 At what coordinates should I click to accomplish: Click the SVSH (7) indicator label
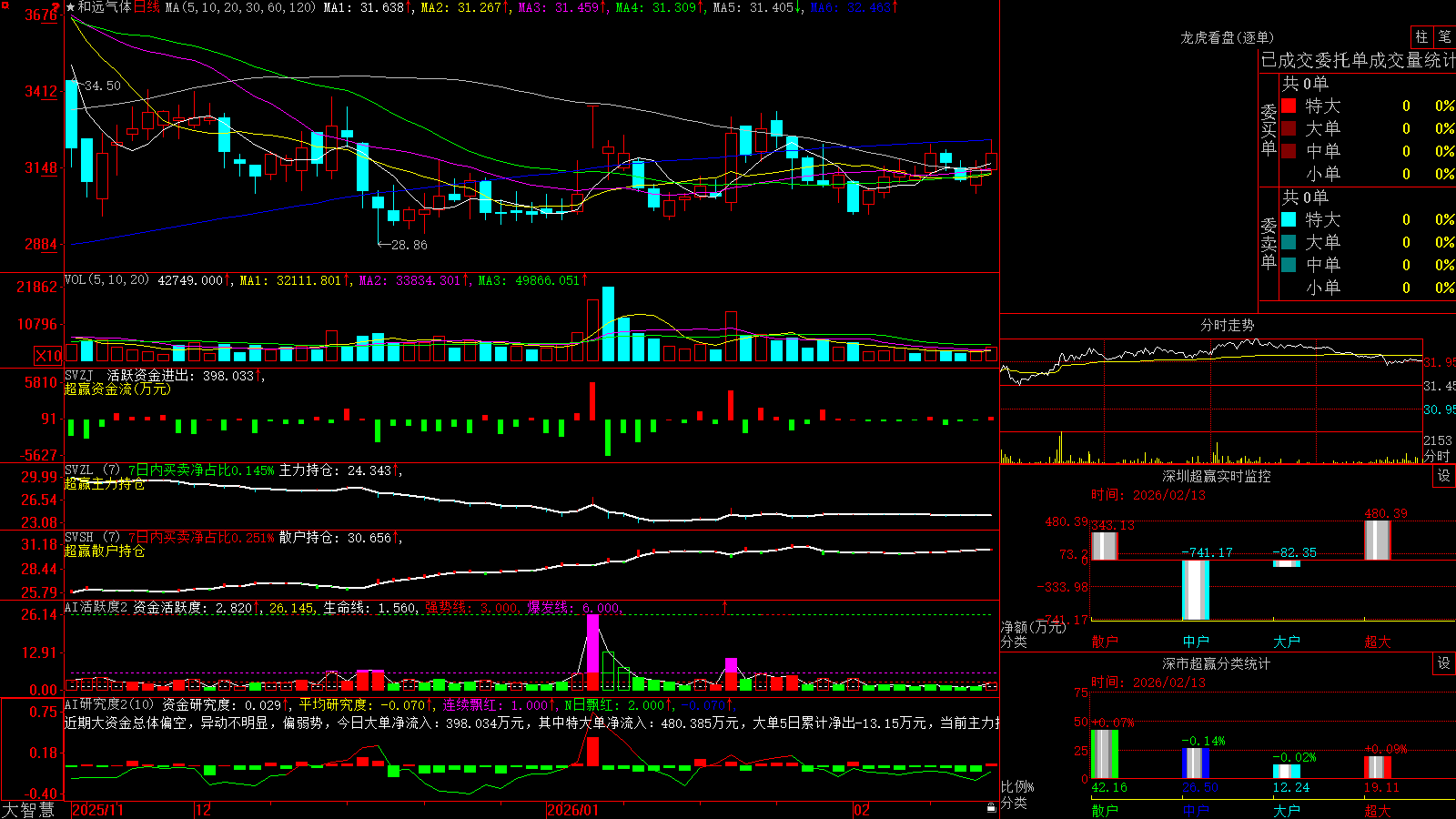[x=93, y=538]
